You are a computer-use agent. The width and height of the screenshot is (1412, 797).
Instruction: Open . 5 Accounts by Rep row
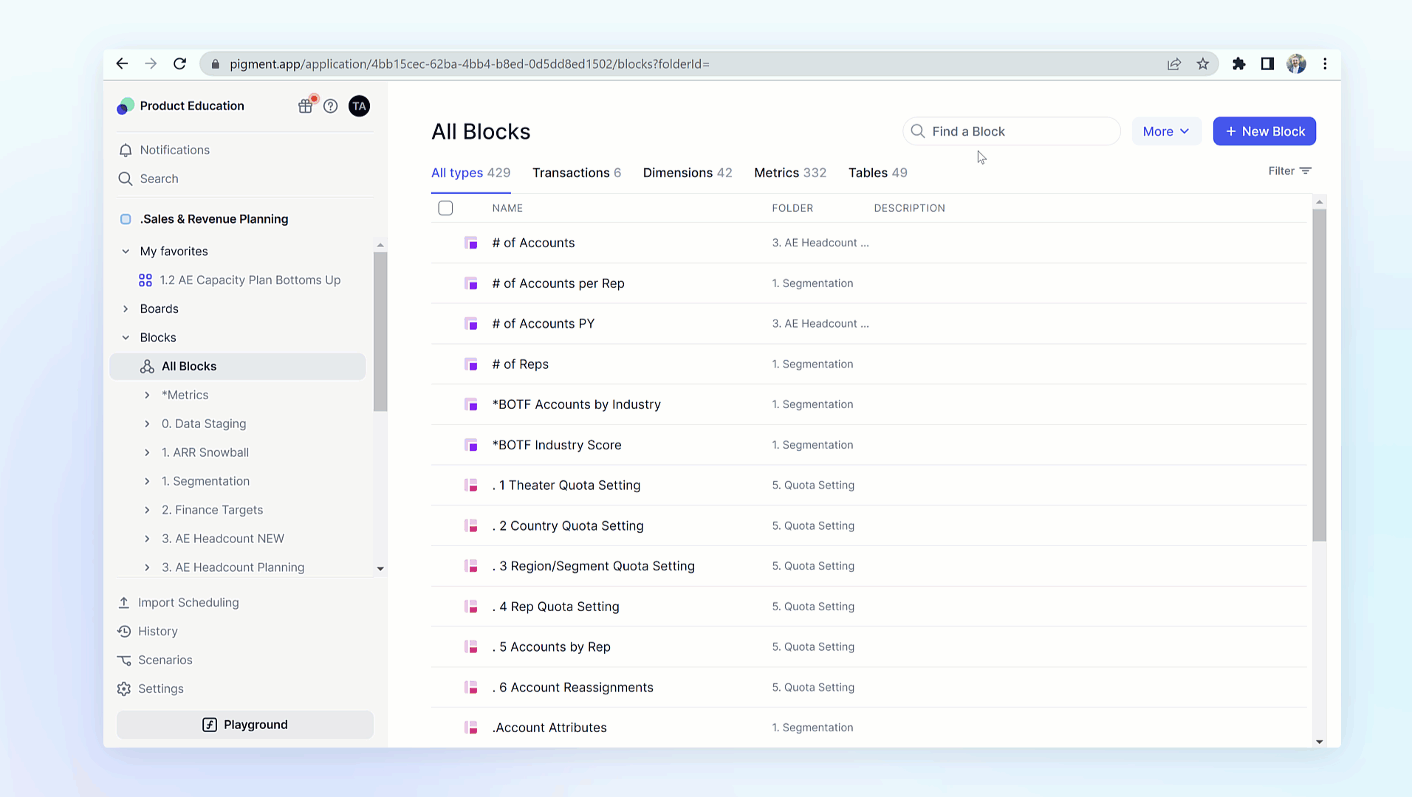(869, 647)
